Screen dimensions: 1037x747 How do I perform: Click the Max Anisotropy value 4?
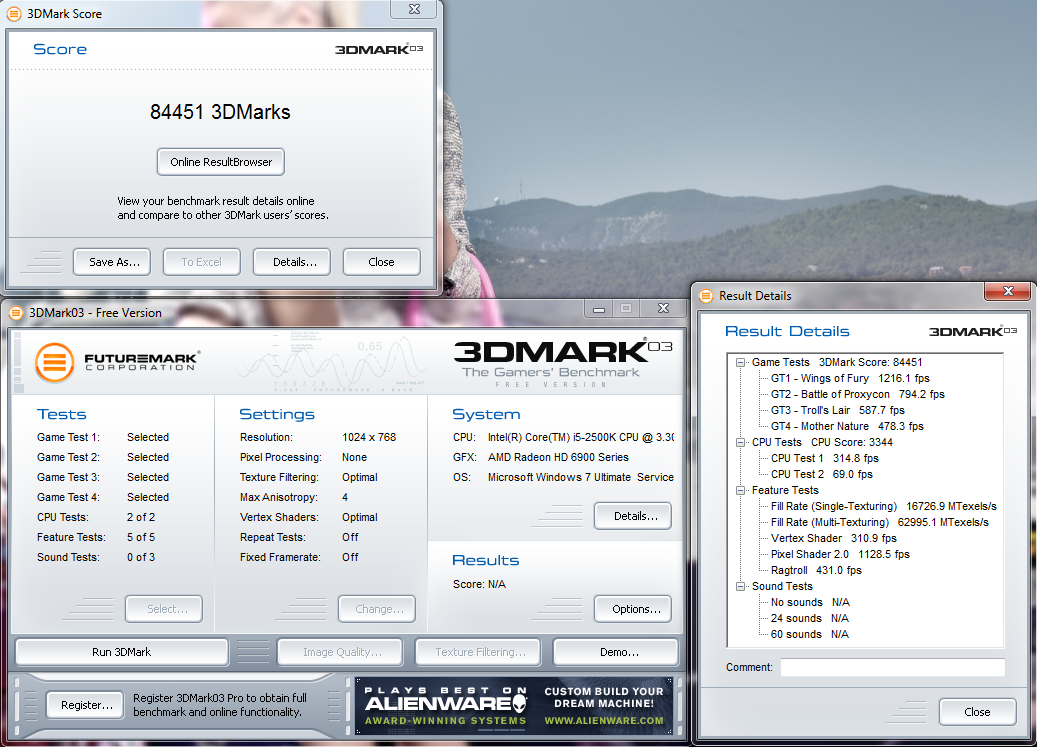pos(345,497)
